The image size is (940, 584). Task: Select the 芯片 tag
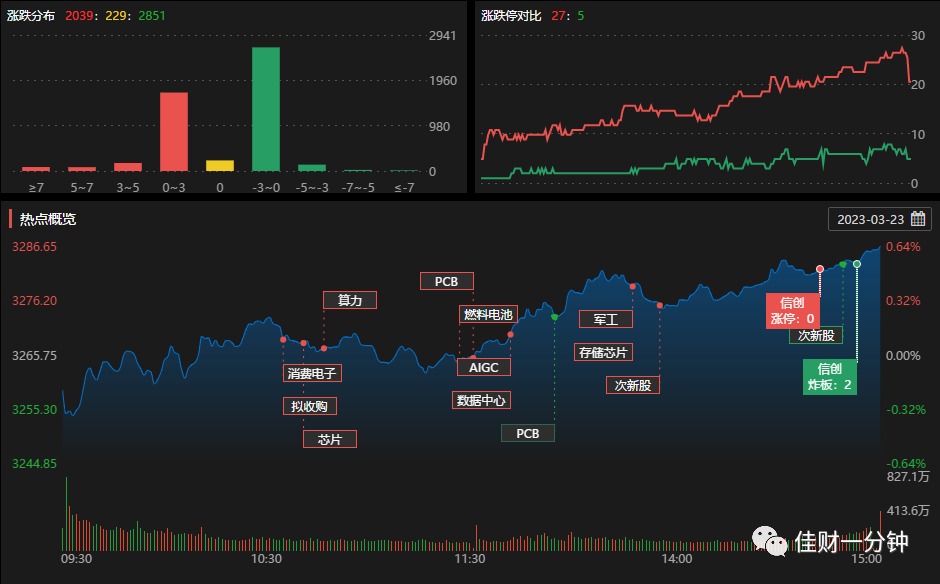330,439
